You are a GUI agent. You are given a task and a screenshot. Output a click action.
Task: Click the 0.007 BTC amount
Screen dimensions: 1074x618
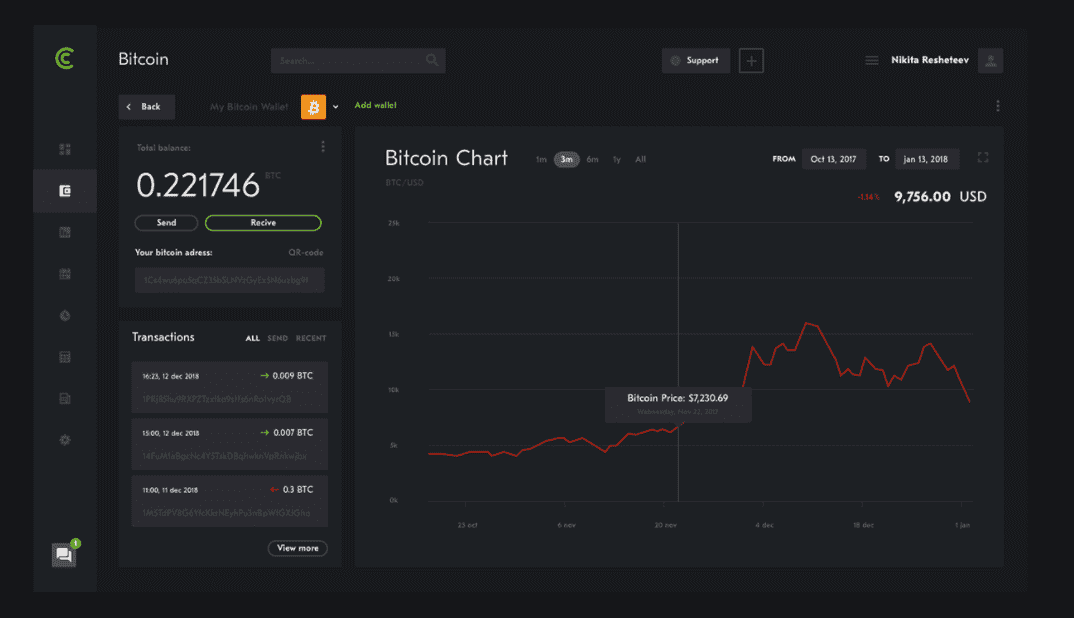point(293,432)
